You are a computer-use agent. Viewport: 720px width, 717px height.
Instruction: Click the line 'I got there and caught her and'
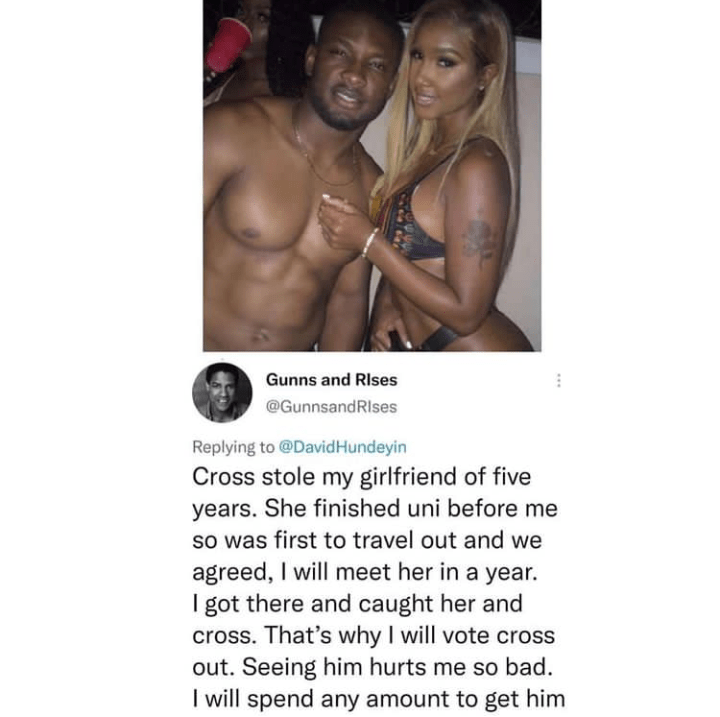357,604
